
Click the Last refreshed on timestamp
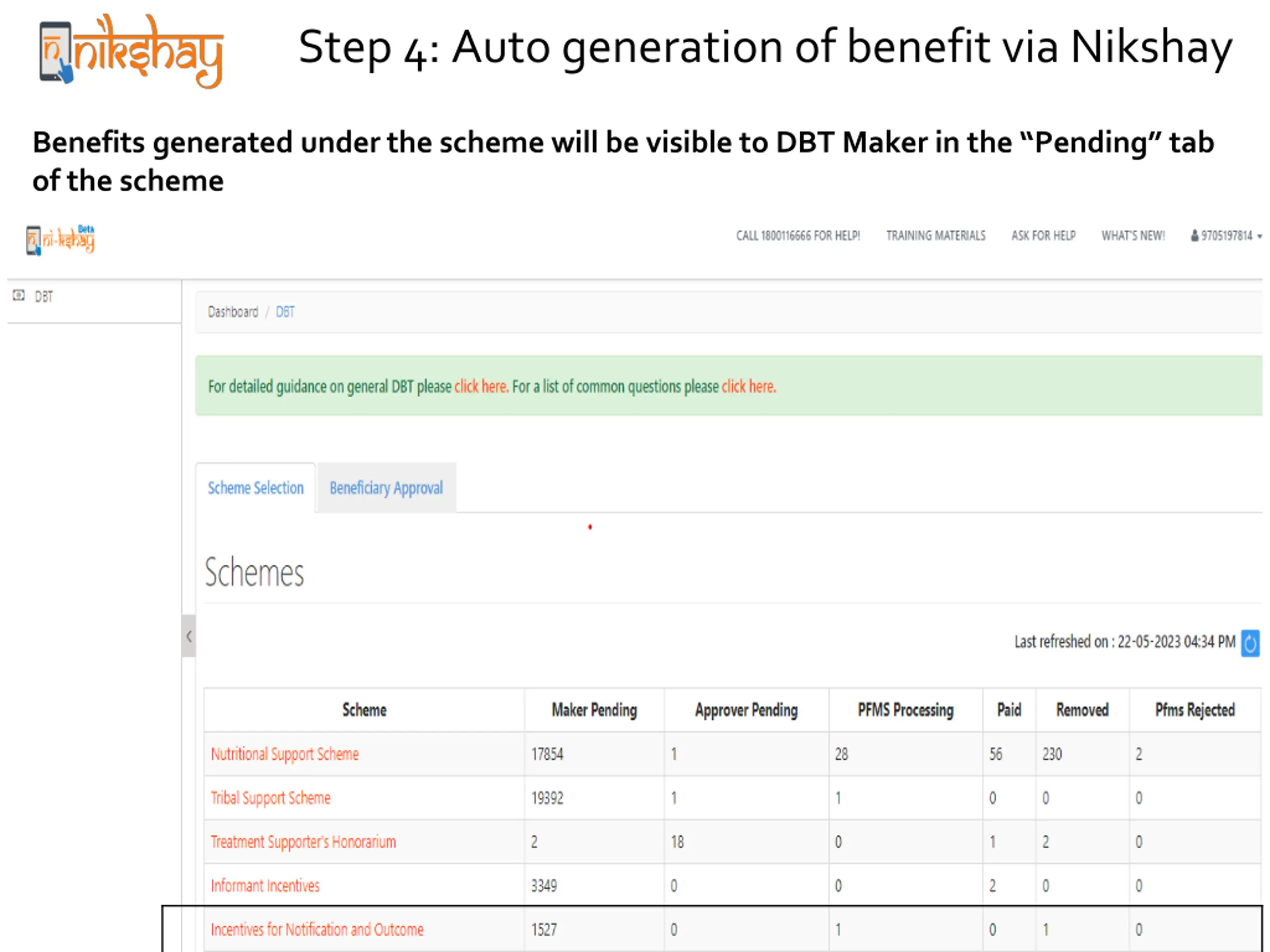1125,642
